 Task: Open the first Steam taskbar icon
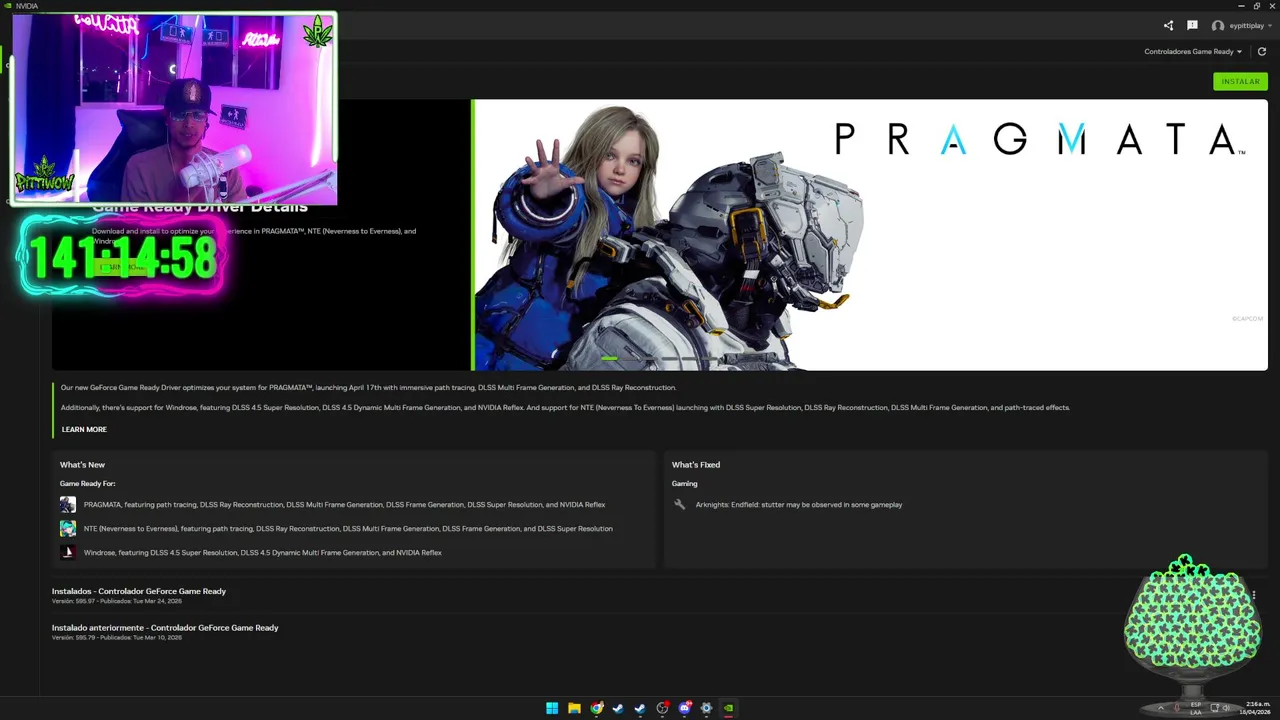pyautogui.click(x=618, y=708)
